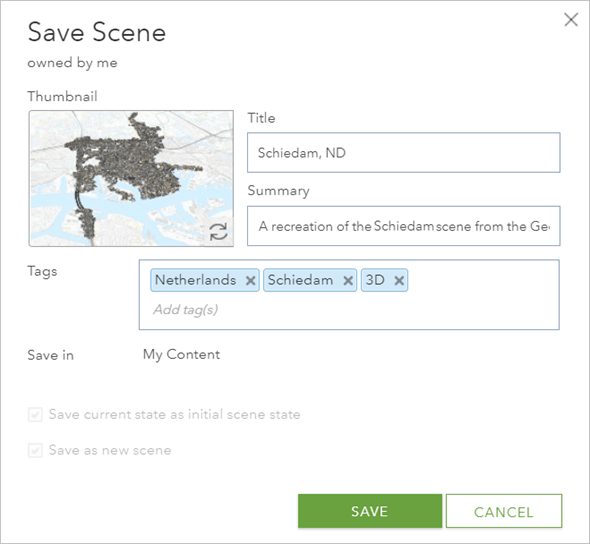Refresh the scene thumbnail icon

(218, 232)
